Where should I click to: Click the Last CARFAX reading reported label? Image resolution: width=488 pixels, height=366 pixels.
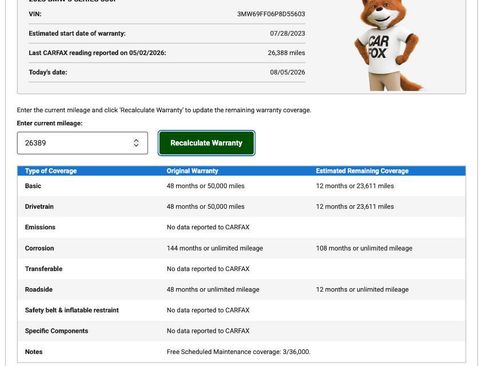tap(97, 53)
